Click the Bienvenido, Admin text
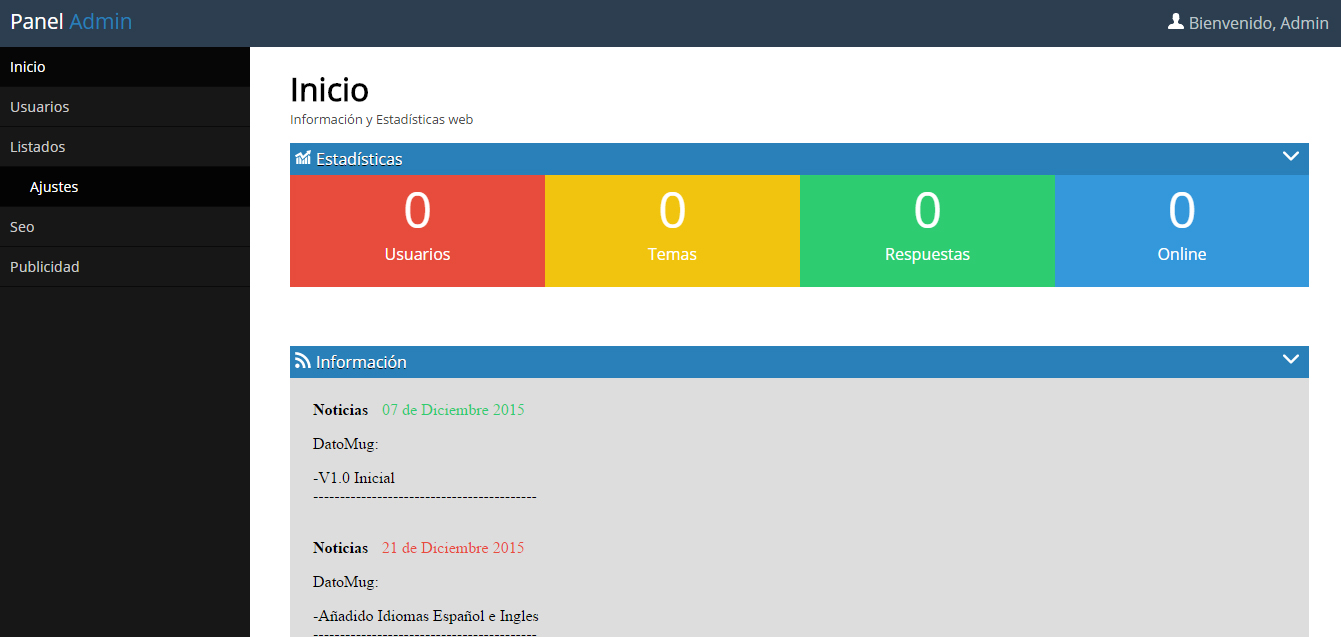 point(1258,23)
